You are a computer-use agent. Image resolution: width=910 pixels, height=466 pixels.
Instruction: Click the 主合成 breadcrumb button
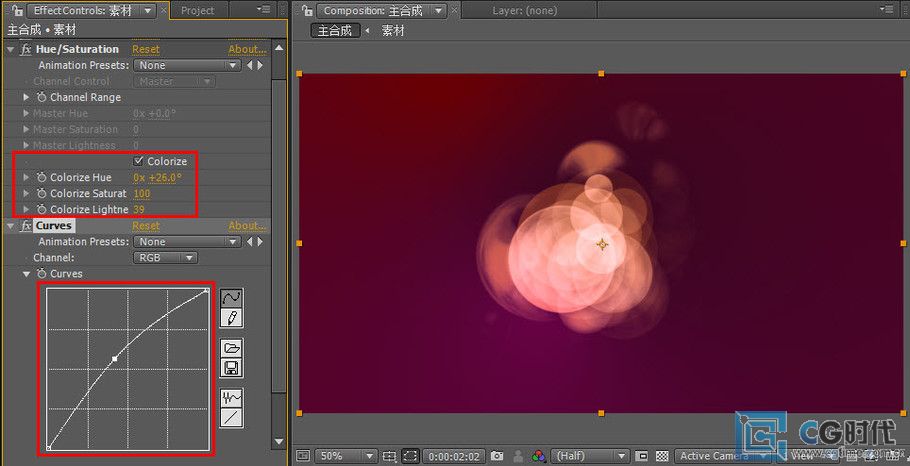point(335,31)
